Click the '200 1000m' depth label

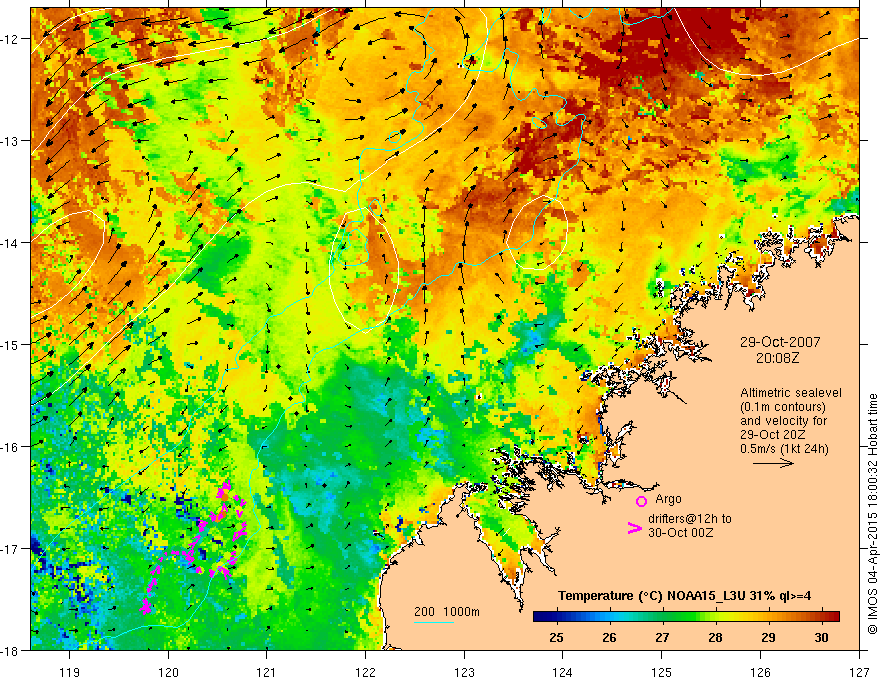[447, 612]
